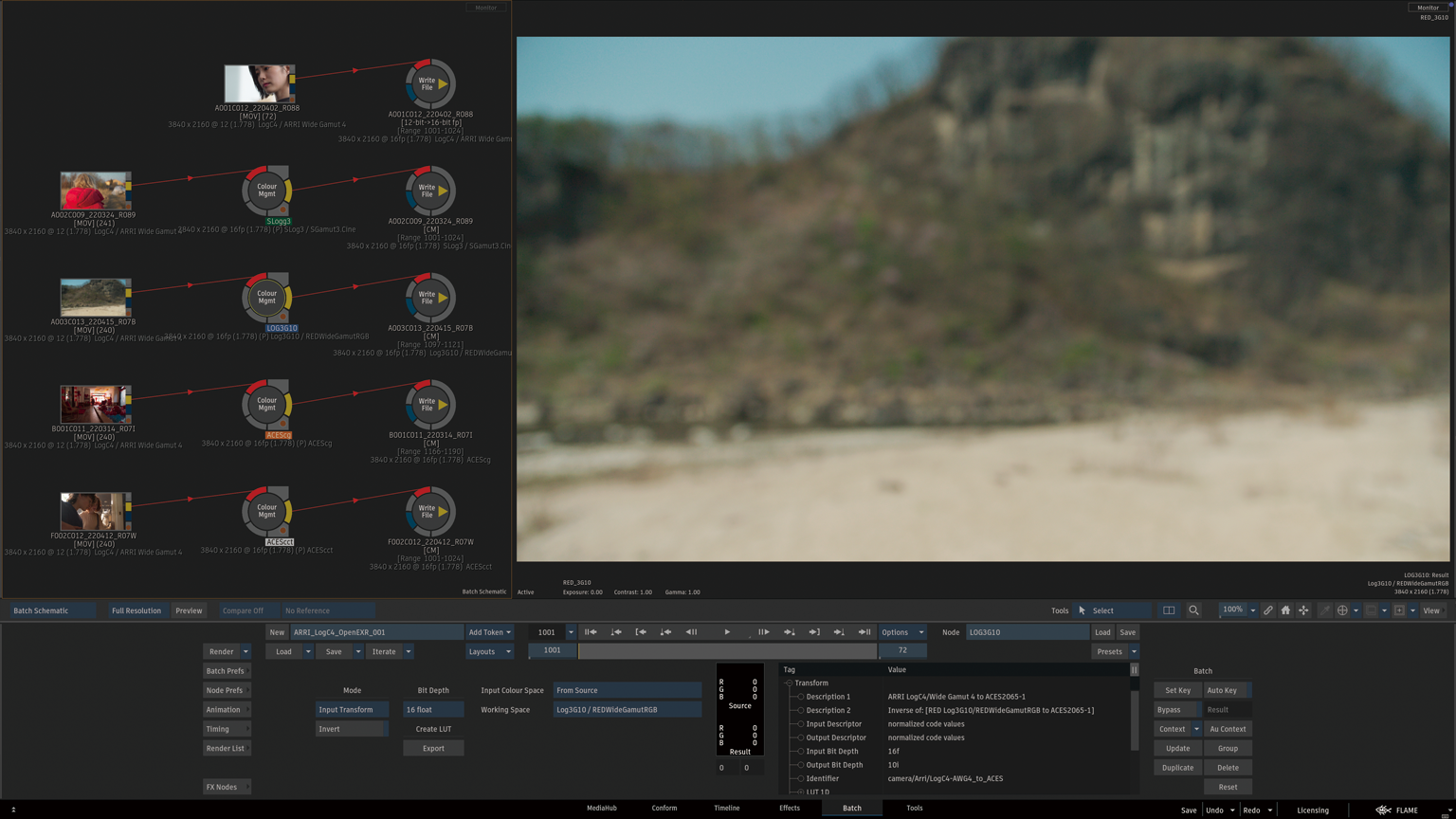Click the Create LUT button
Screen dimensions: 1456x819
(433, 729)
